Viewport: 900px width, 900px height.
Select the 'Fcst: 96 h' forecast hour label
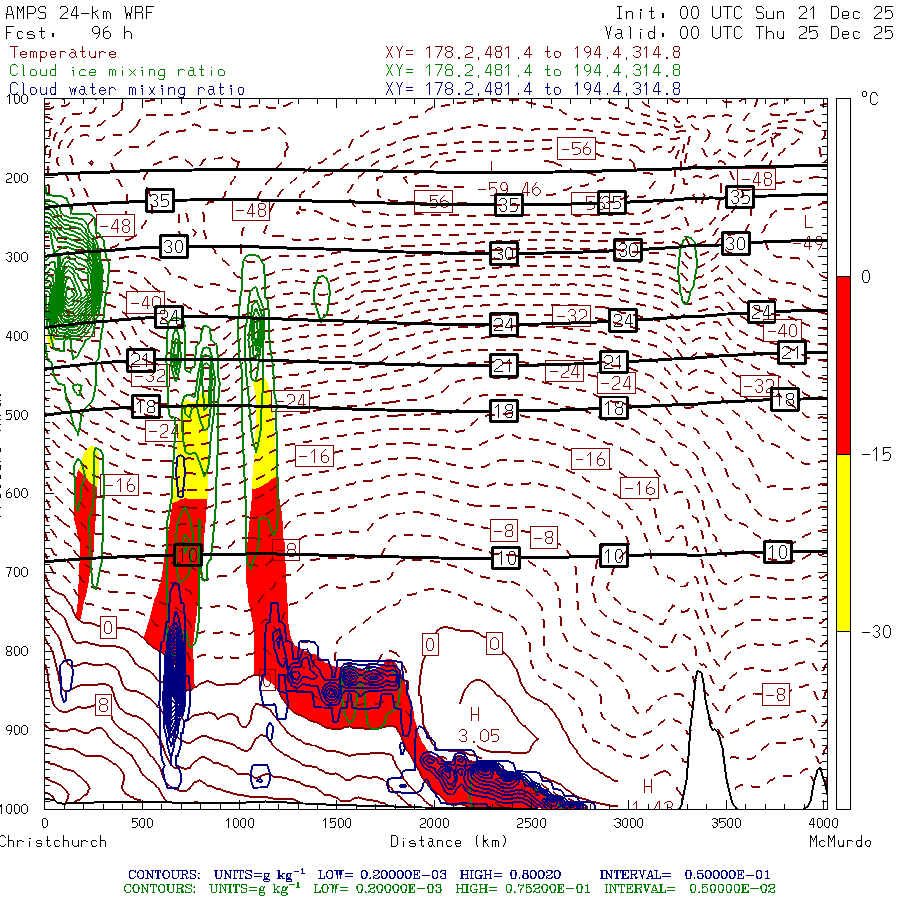[69, 33]
